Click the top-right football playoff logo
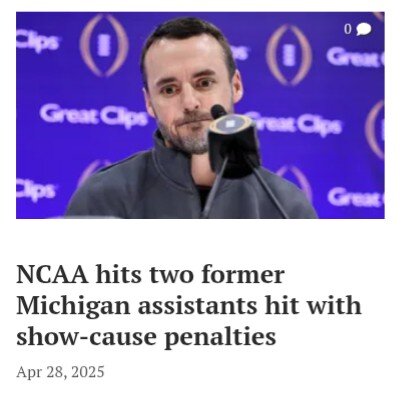 [x=289, y=54]
